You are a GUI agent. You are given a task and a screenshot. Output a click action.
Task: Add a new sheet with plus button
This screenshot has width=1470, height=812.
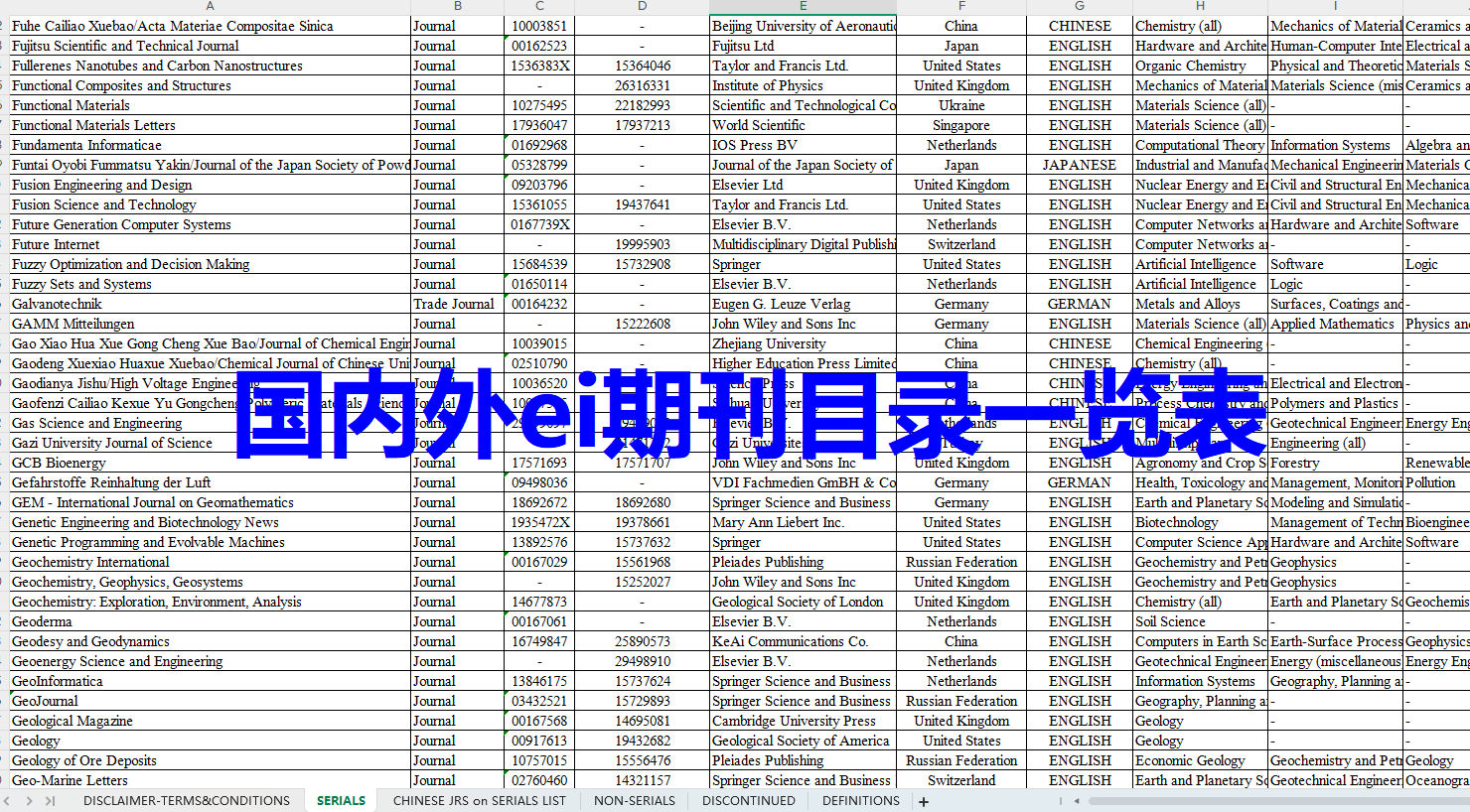point(924,801)
